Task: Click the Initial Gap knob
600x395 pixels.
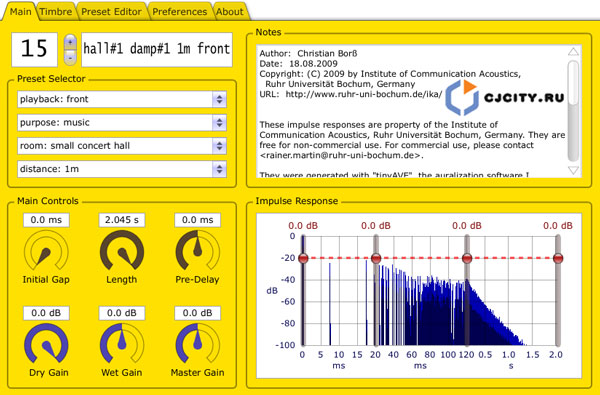Action: 46,251
